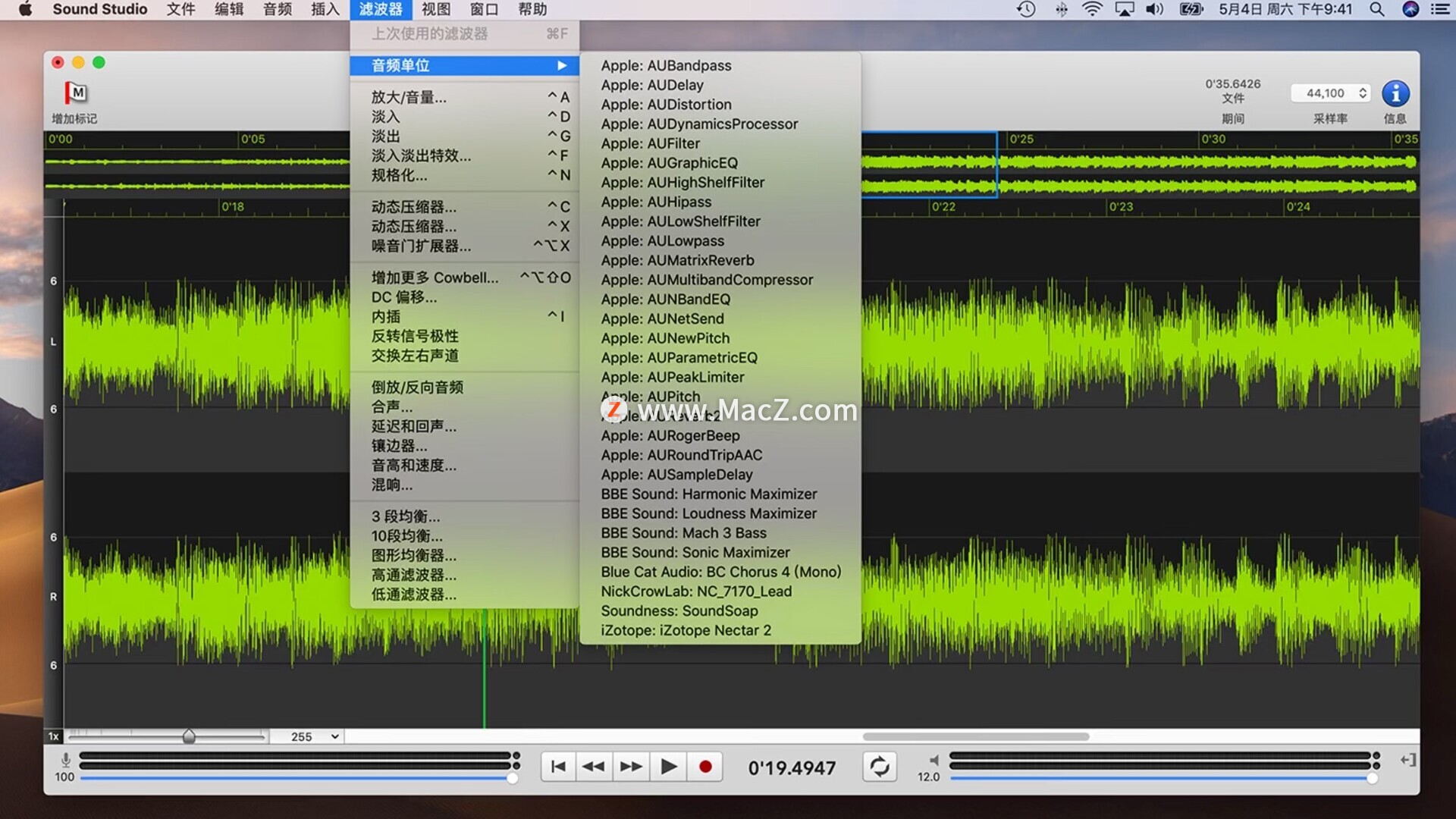
Task: Open the Apple menu
Action: click(x=24, y=9)
